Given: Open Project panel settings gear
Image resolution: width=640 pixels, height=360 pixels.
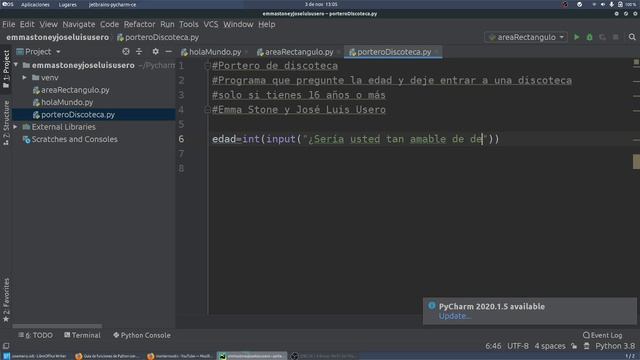Looking at the screenshot, I should (x=156, y=51).
